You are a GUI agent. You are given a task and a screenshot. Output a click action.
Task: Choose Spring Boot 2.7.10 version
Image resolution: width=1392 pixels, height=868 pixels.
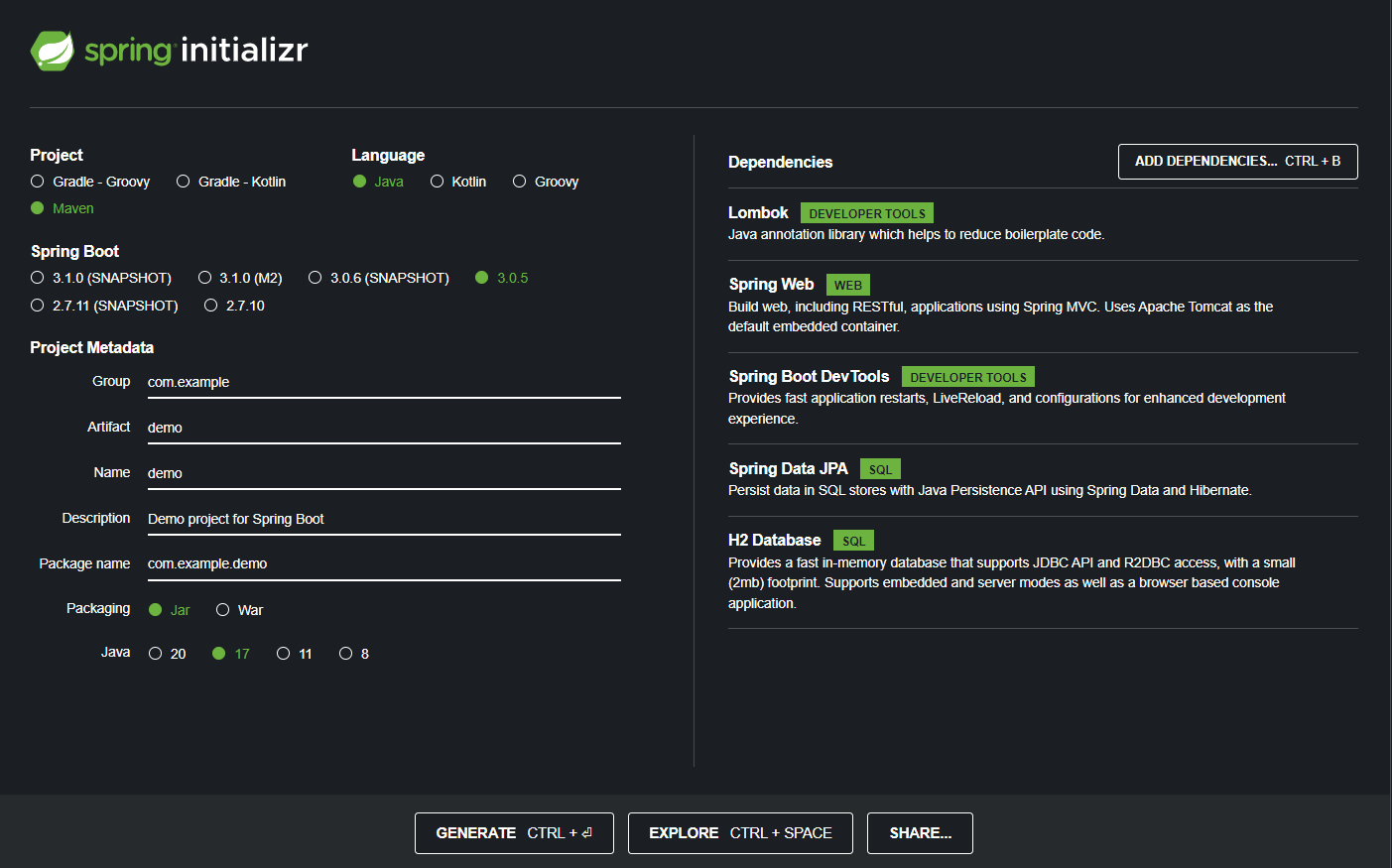[x=234, y=306]
